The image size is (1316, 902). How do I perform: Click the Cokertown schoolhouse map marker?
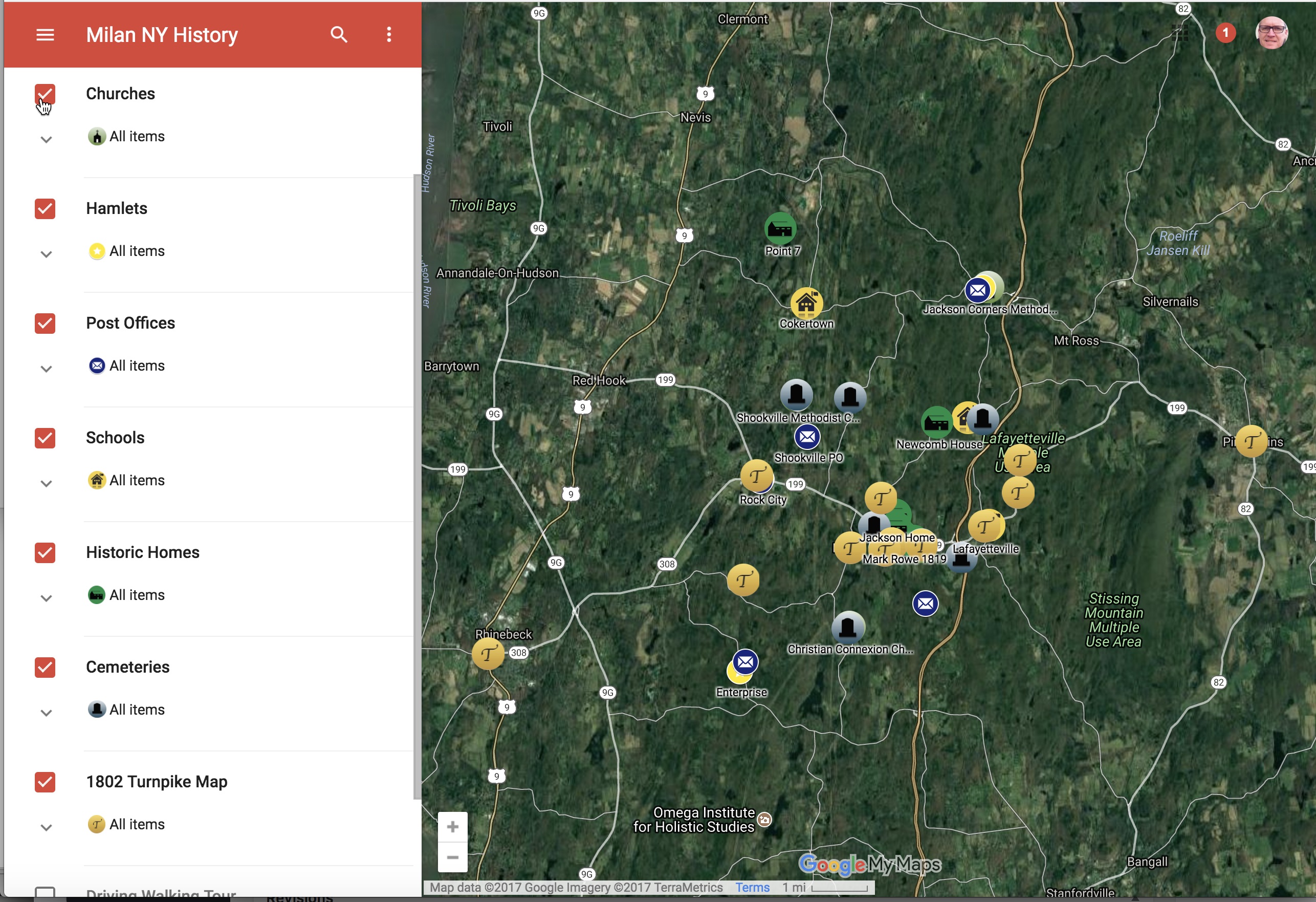tap(806, 304)
